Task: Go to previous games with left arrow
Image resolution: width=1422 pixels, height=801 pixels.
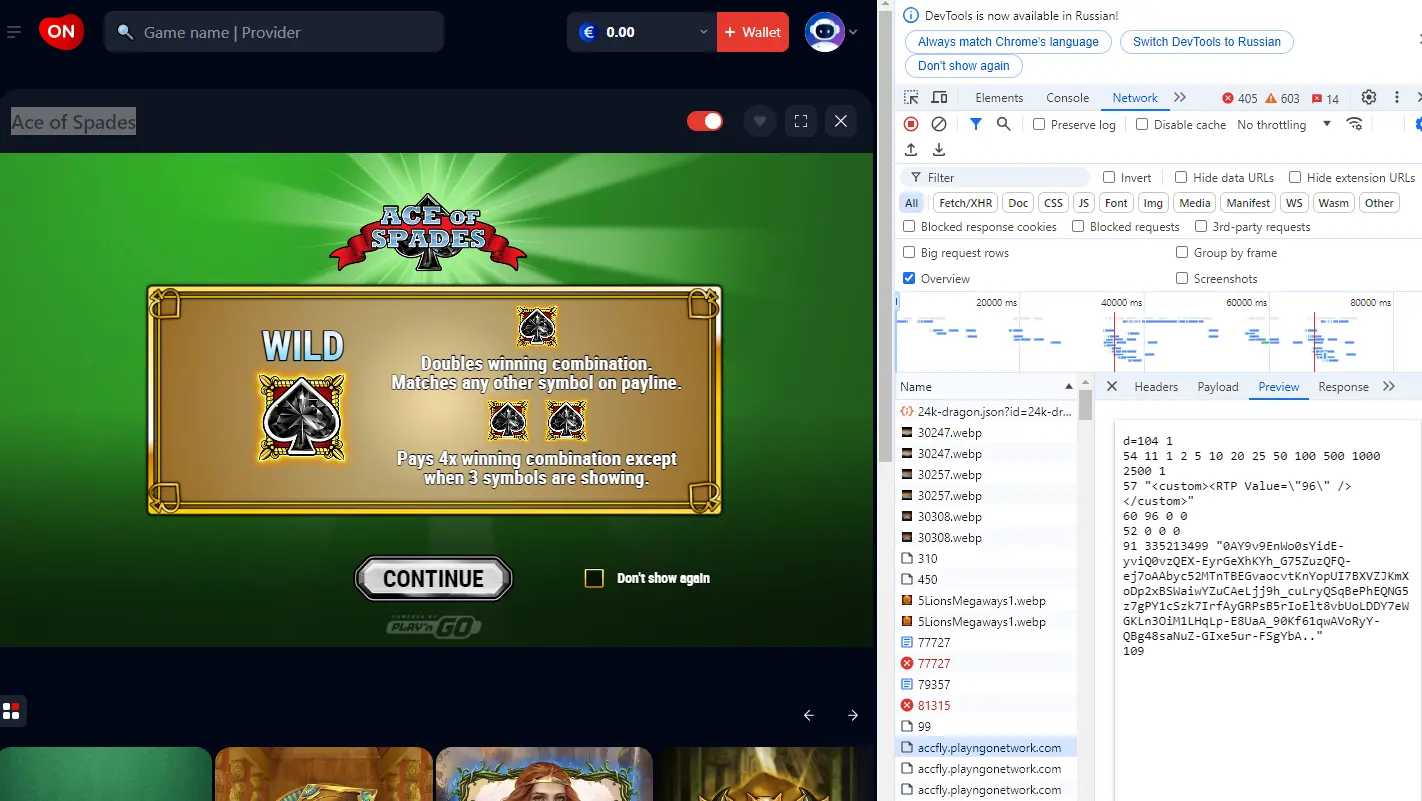Action: click(809, 715)
